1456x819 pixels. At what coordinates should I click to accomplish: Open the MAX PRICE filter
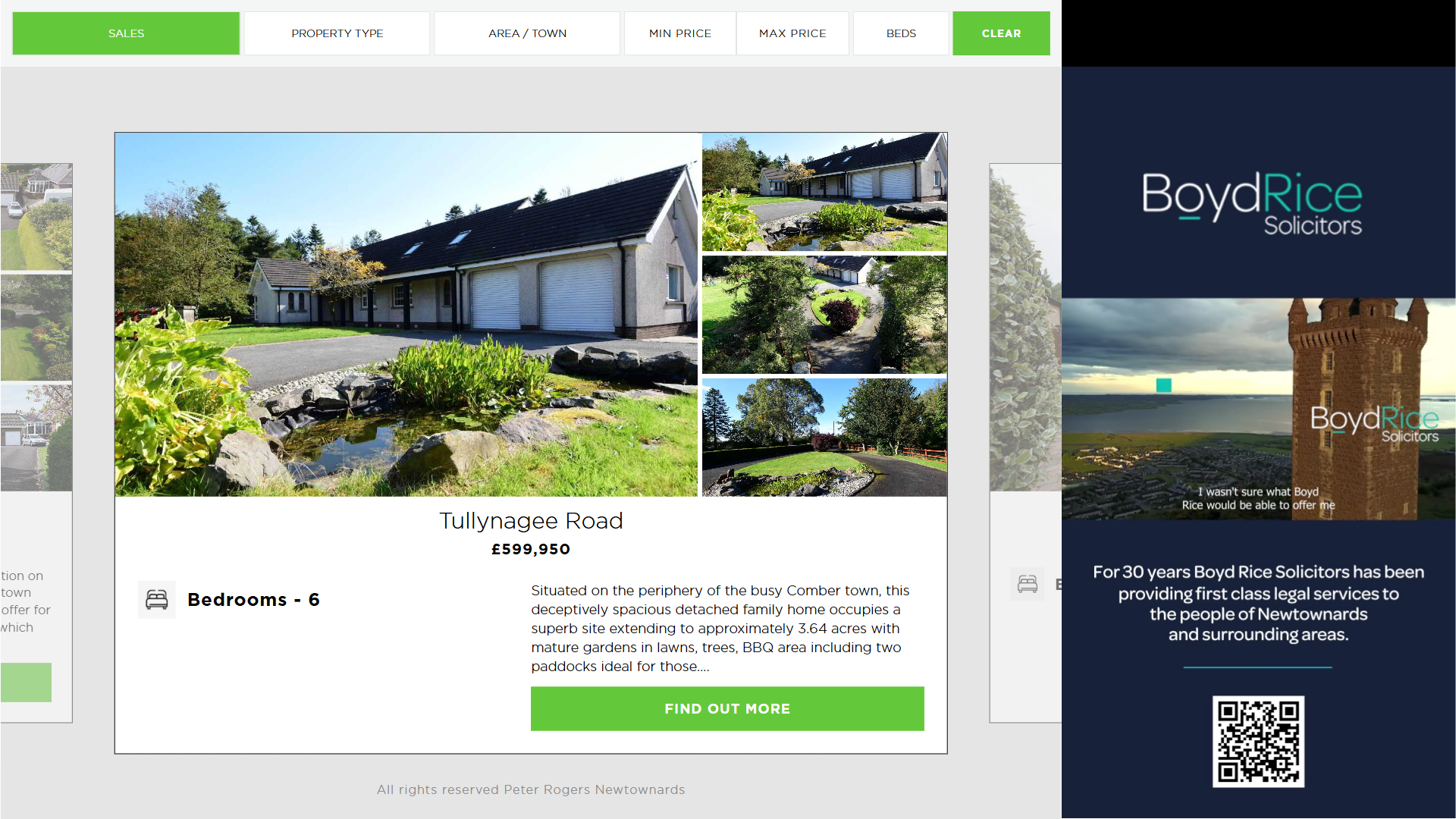(792, 33)
